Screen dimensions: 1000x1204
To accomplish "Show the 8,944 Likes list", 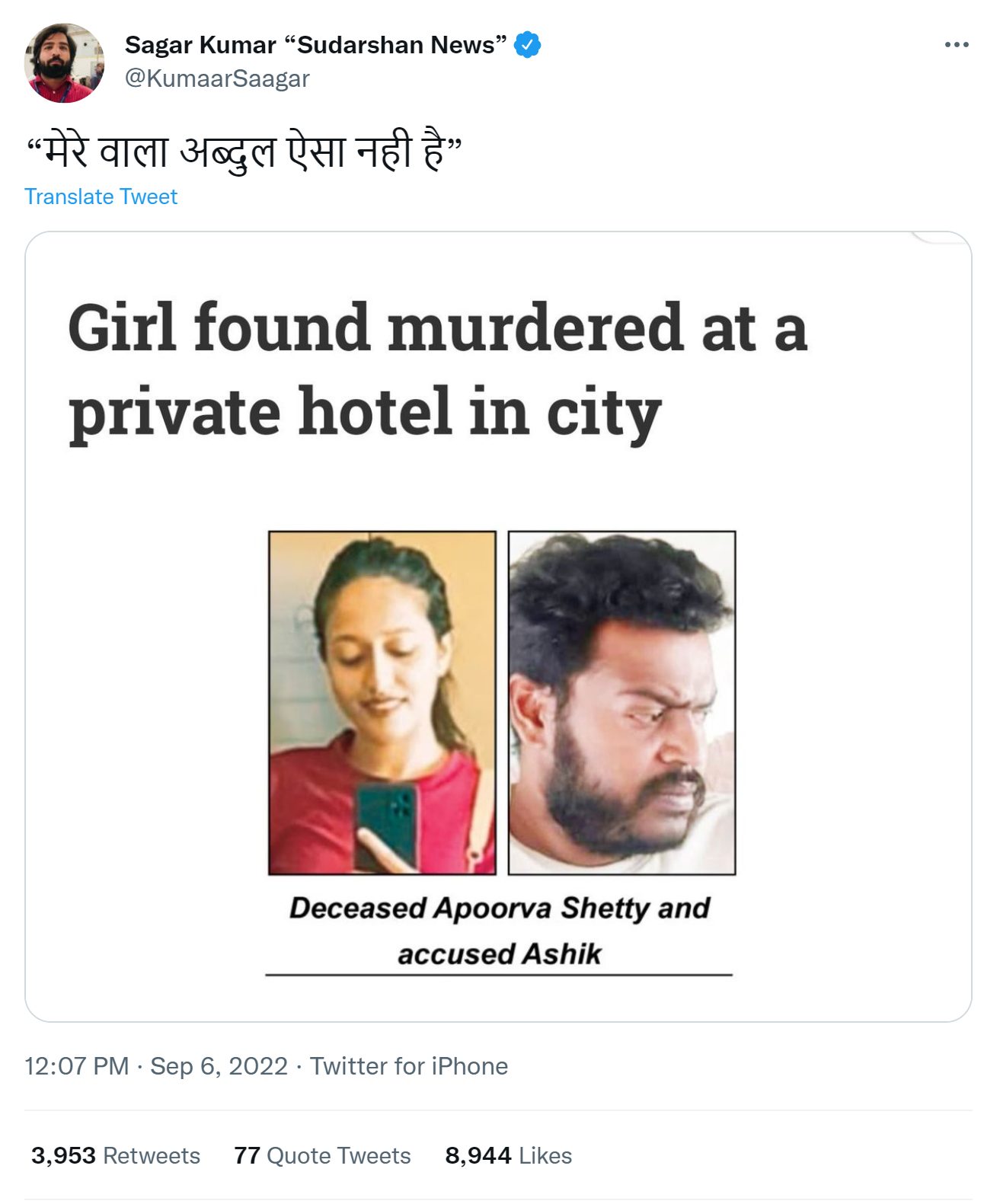I will (508, 1155).
